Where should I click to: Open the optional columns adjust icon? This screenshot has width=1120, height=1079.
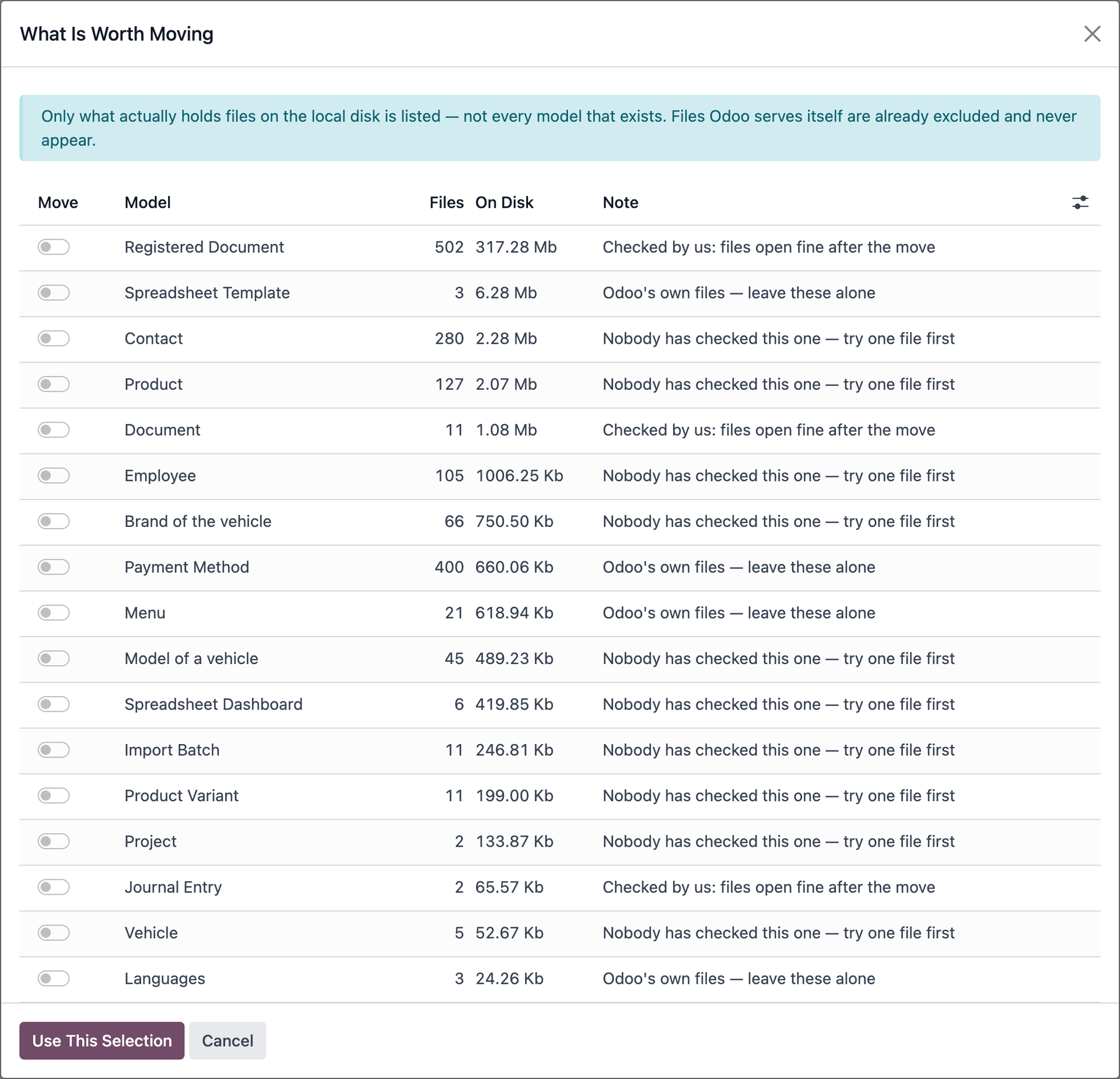1080,202
